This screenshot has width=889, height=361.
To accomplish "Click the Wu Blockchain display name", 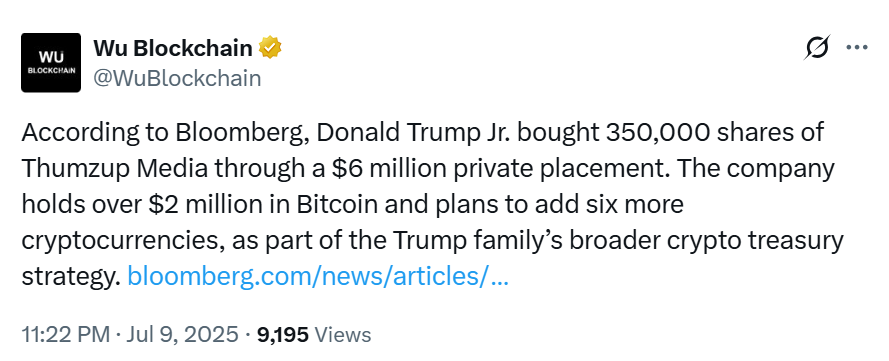I will point(173,48).
